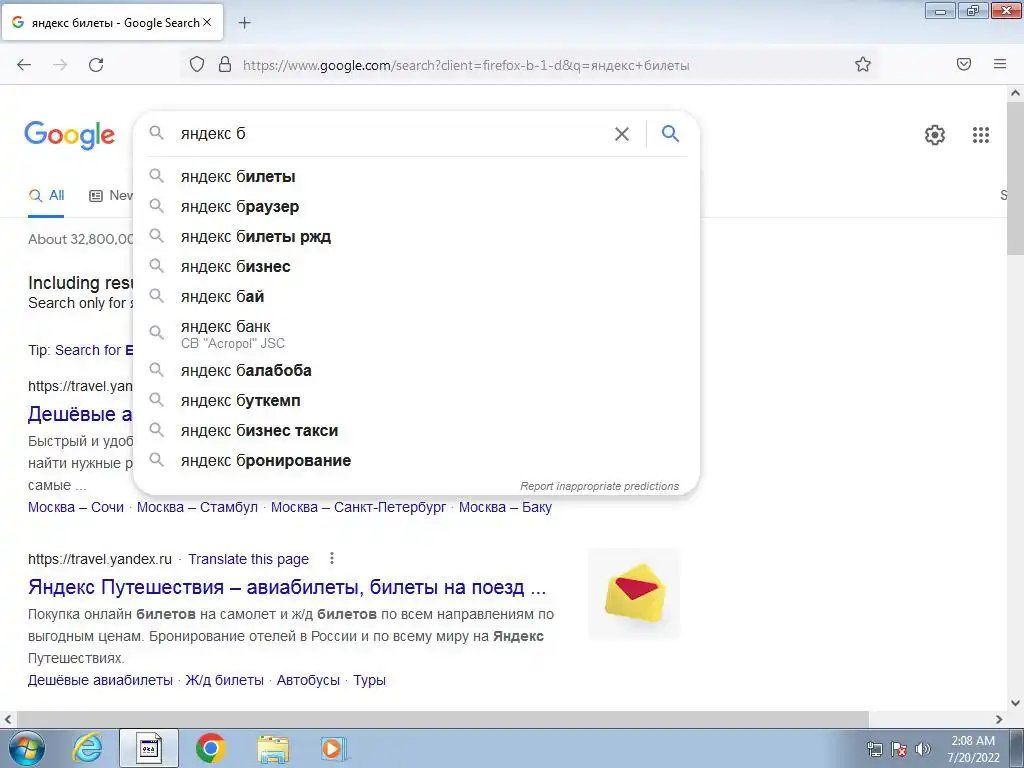The height and width of the screenshot is (768, 1024).
Task: Switch to the News search tab
Action: tap(111, 195)
